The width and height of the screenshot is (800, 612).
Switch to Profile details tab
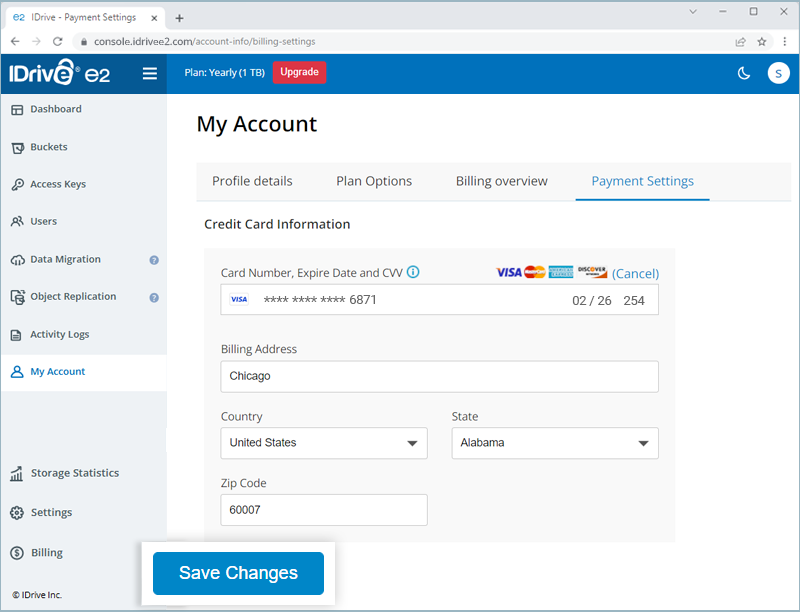click(252, 181)
